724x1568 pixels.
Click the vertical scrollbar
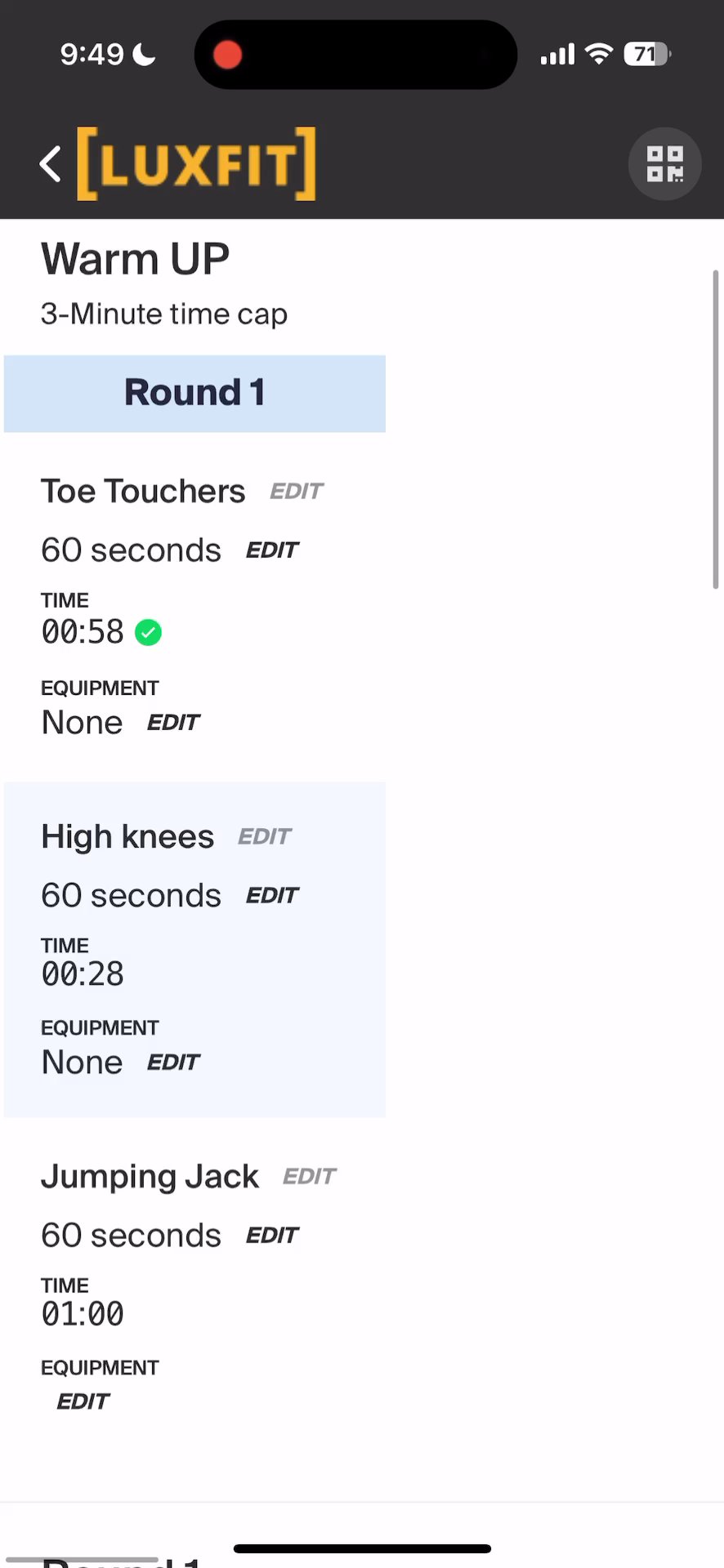pos(716,429)
